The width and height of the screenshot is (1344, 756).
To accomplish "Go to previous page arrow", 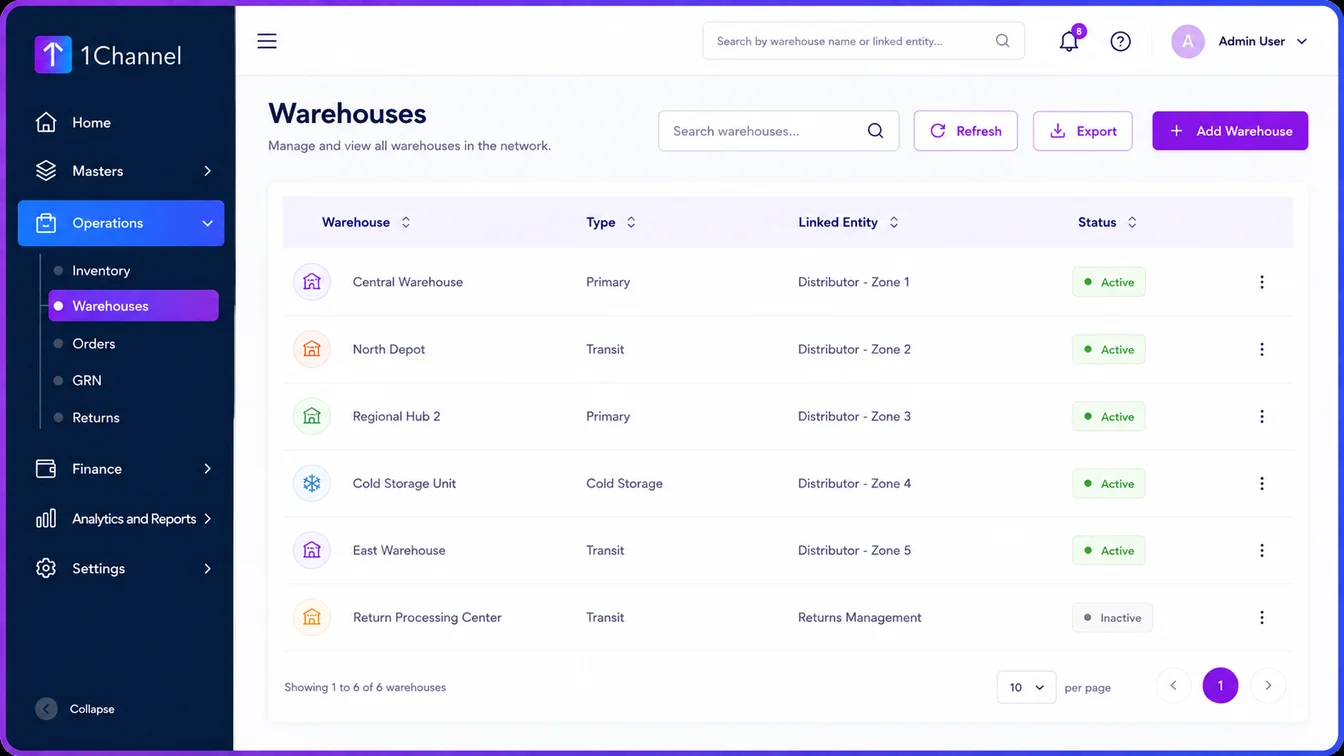I will 1173,685.
